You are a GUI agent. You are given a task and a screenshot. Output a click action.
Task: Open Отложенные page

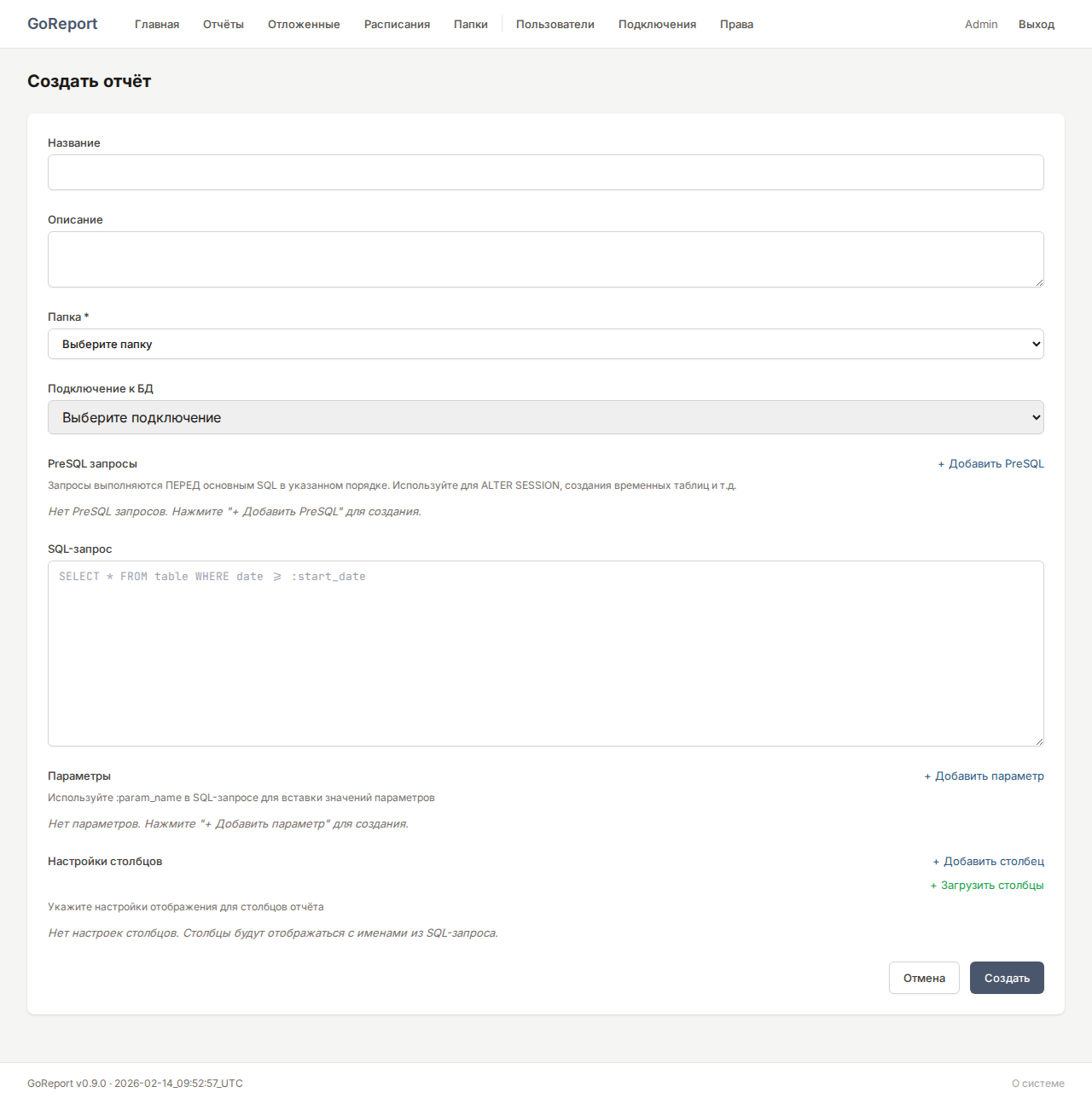(304, 24)
